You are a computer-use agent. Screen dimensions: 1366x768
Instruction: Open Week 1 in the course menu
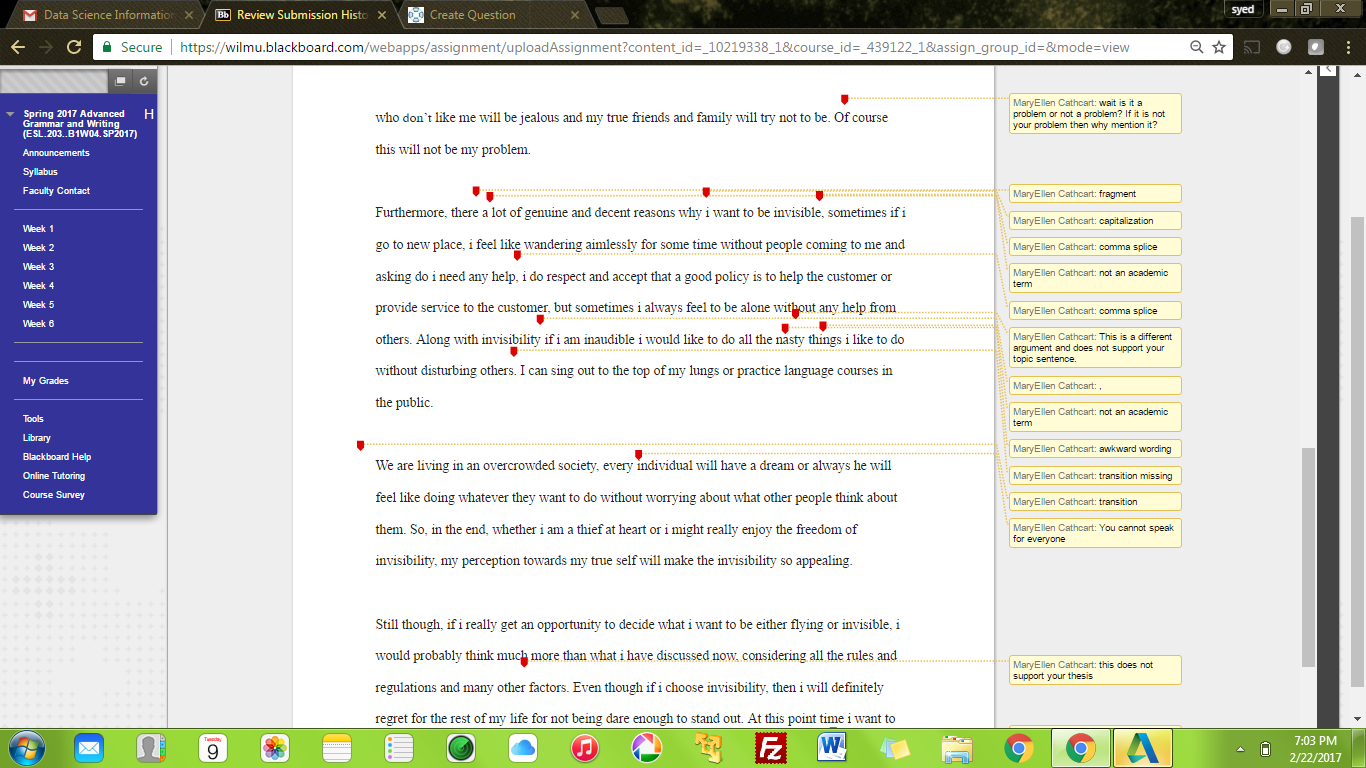coord(38,229)
